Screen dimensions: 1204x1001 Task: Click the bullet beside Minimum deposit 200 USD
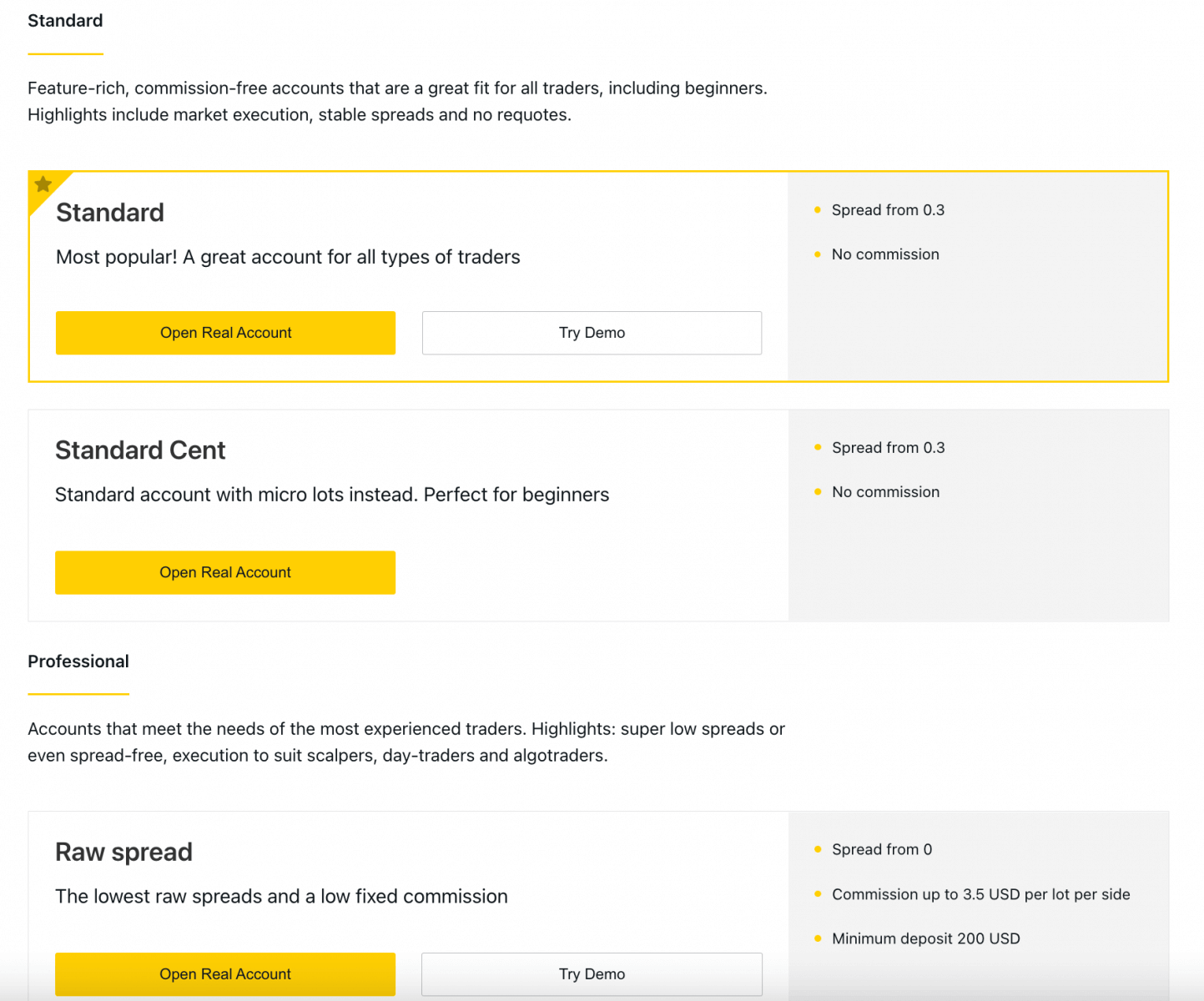pos(818,938)
